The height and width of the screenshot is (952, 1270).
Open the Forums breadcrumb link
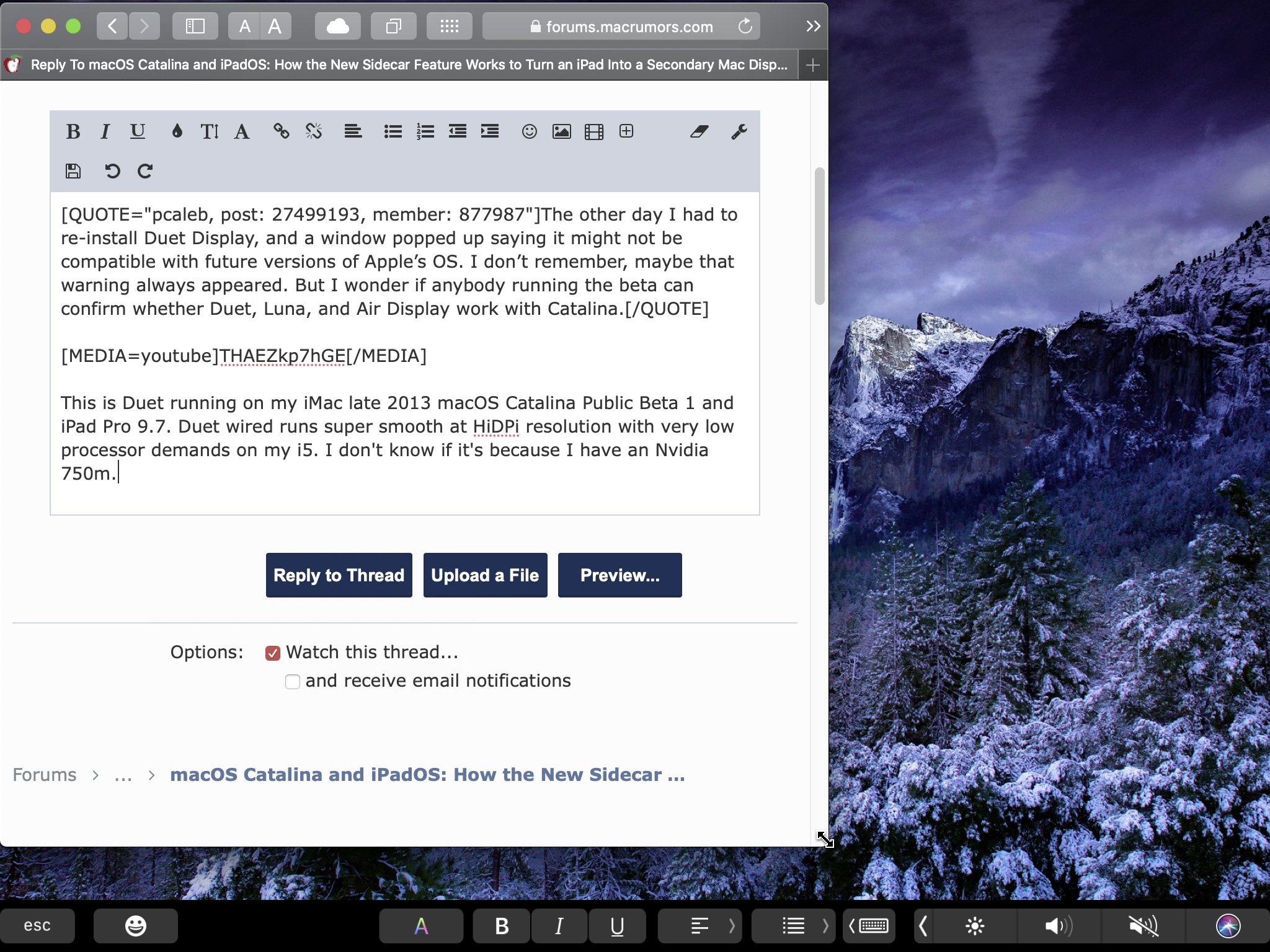(x=45, y=775)
